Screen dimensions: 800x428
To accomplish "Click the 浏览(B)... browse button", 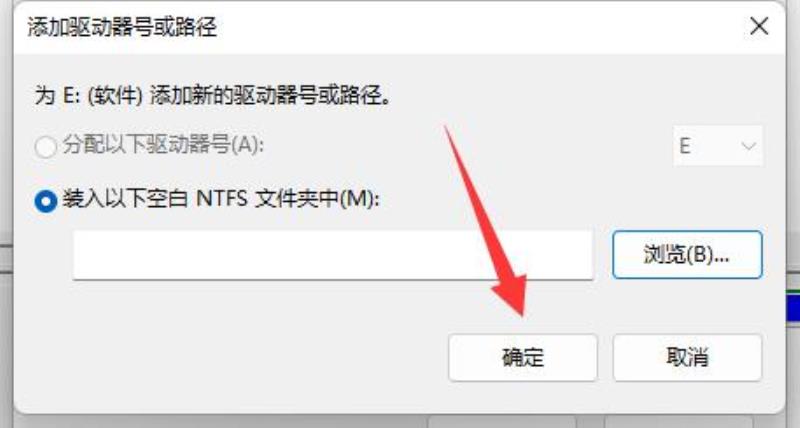I will click(x=687, y=255).
